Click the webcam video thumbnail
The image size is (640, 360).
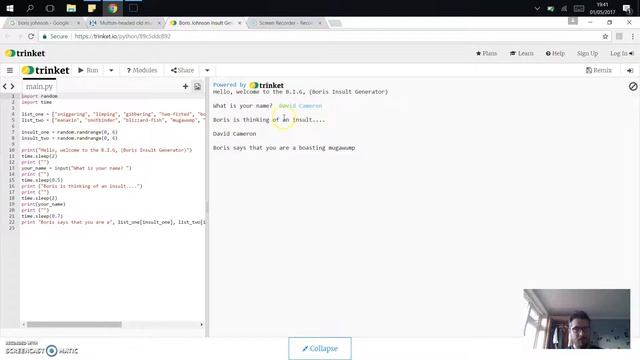tap(576, 319)
